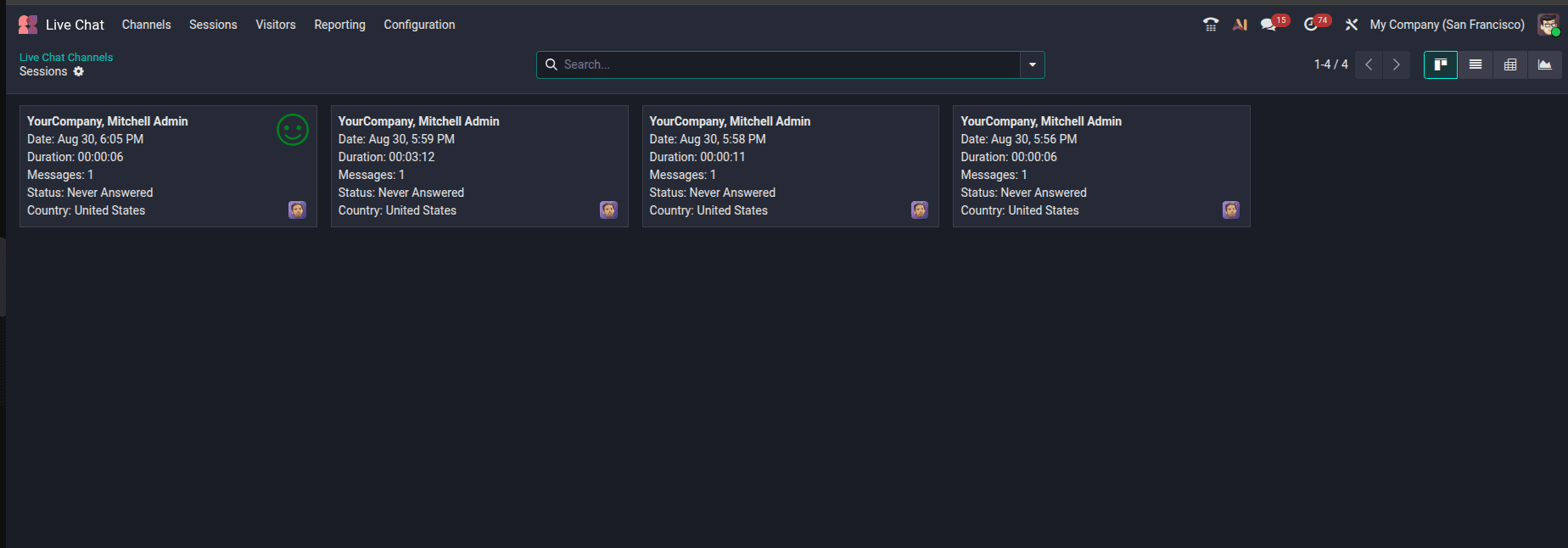Image resolution: width=1568 pixels, height=548 pixels.
Task: Click 'Date: Aug 30, 5:59 PM' text
Action: coord(396,139)
